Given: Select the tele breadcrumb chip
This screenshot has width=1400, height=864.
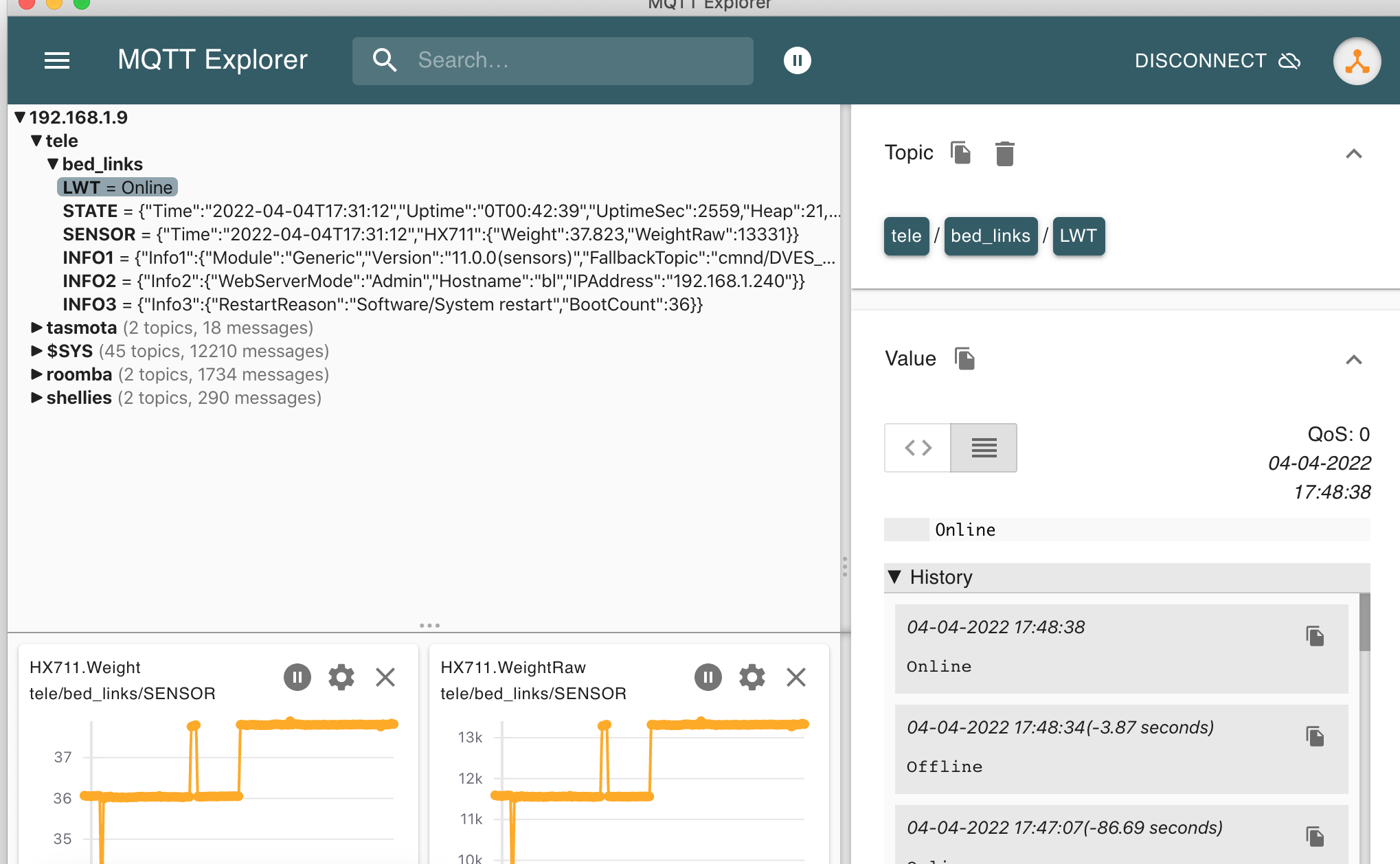Looking at the screenshot, I should coord(906,236).
